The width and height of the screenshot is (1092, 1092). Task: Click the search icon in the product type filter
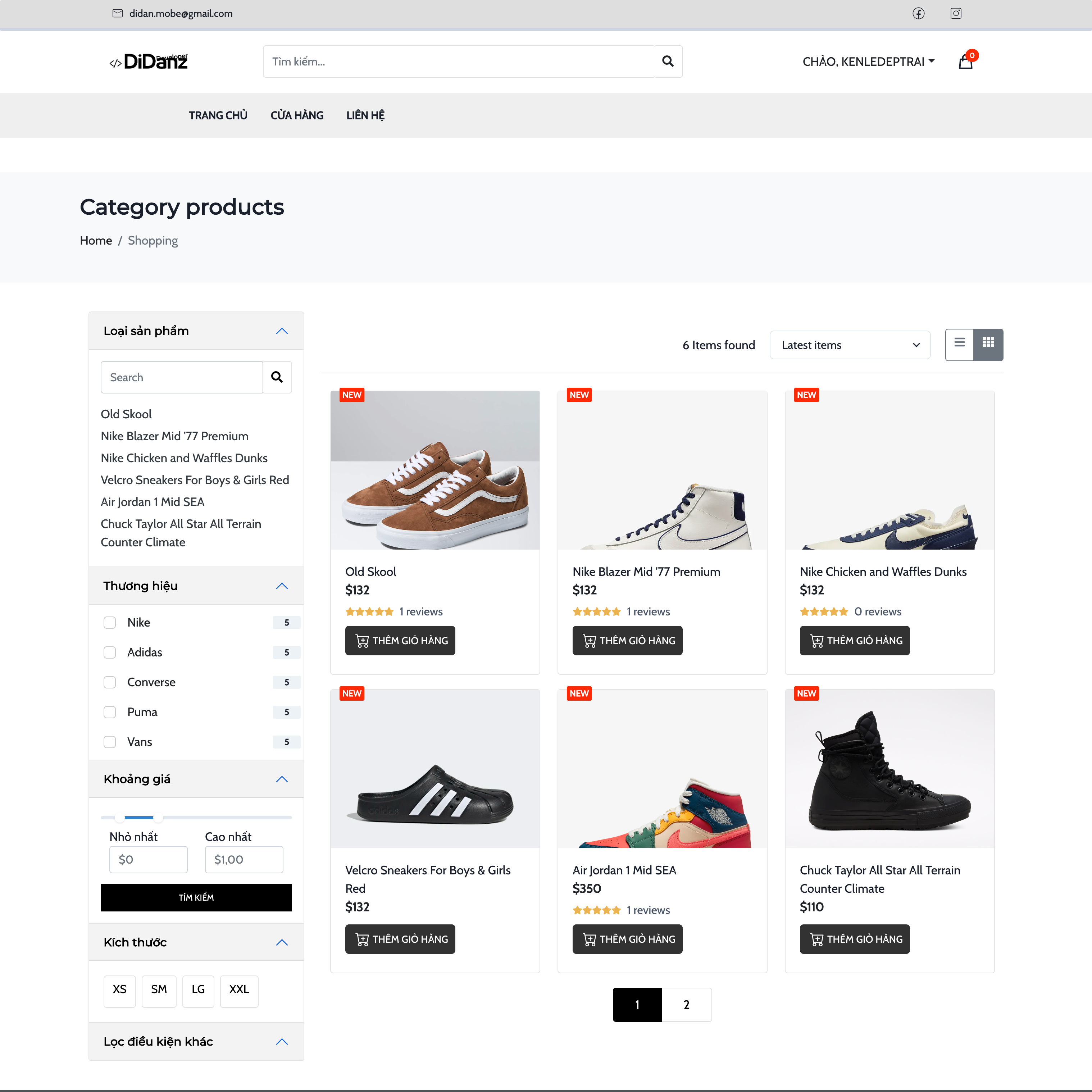click(277, 377)
